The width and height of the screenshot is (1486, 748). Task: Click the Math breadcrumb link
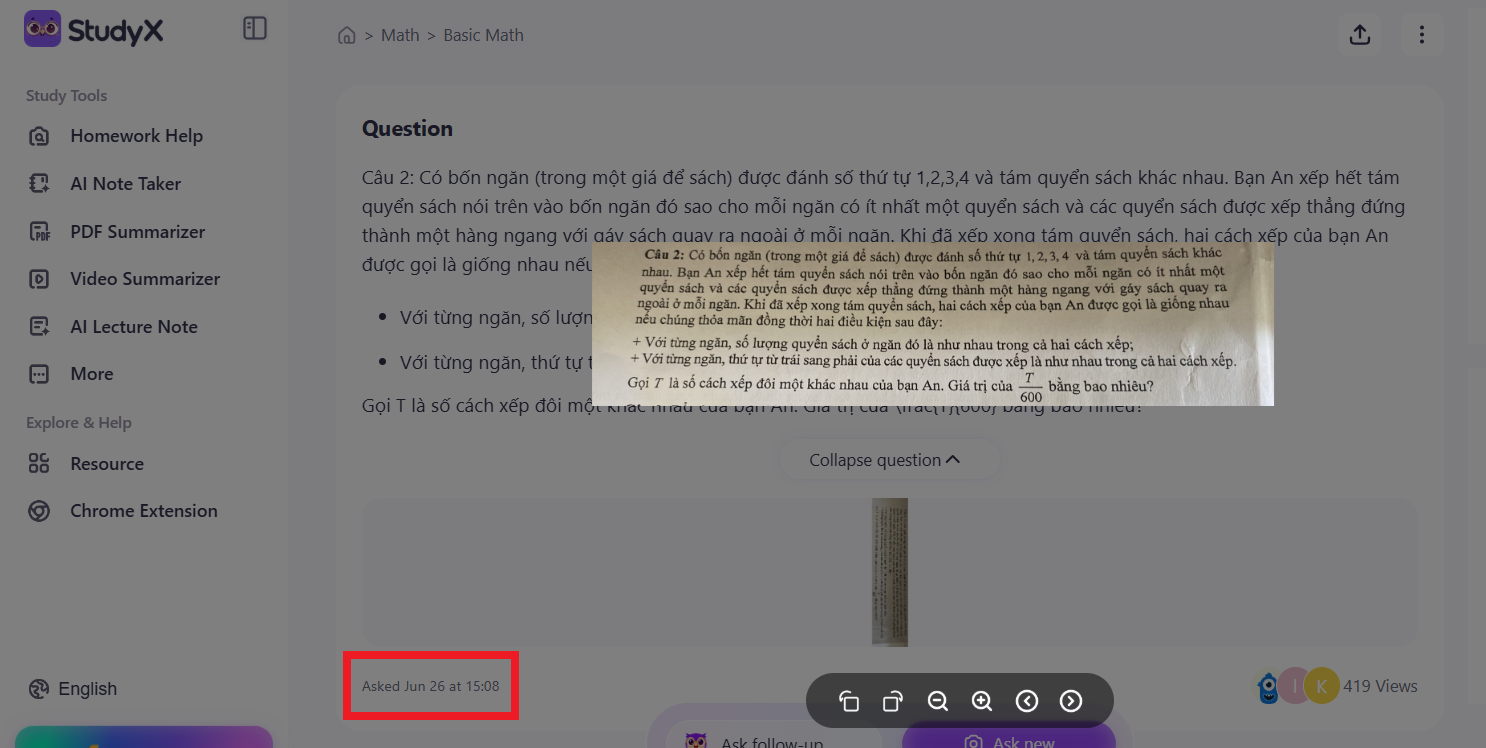(400, 36)
